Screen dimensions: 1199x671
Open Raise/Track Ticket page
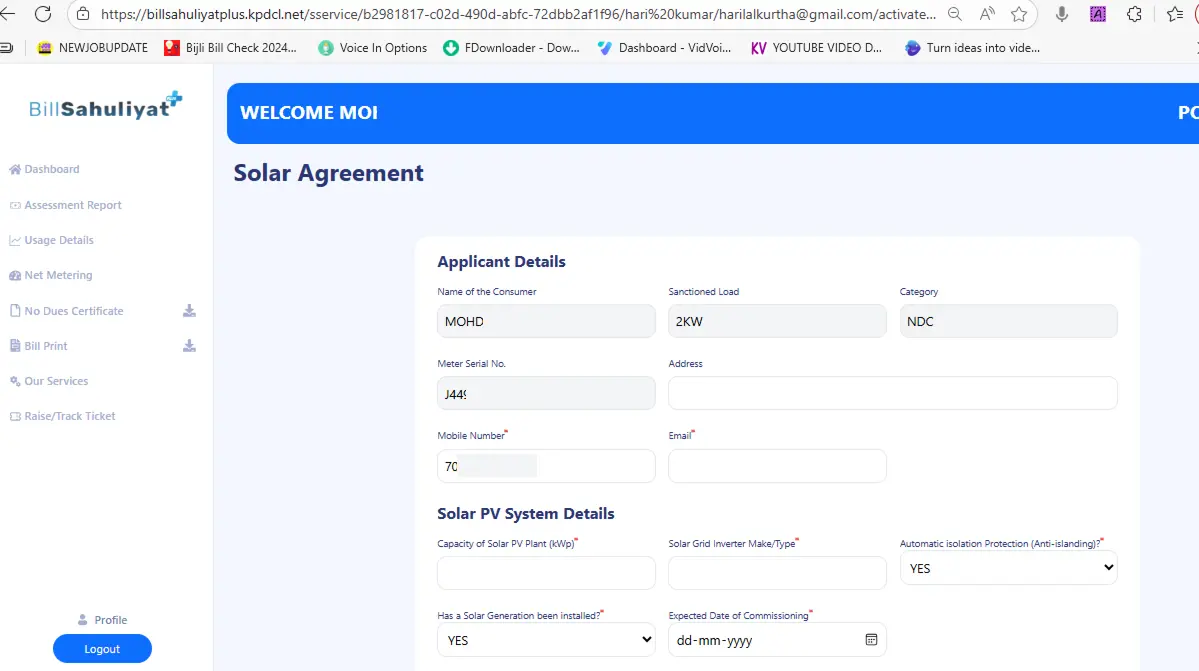[x=69, y=416]
